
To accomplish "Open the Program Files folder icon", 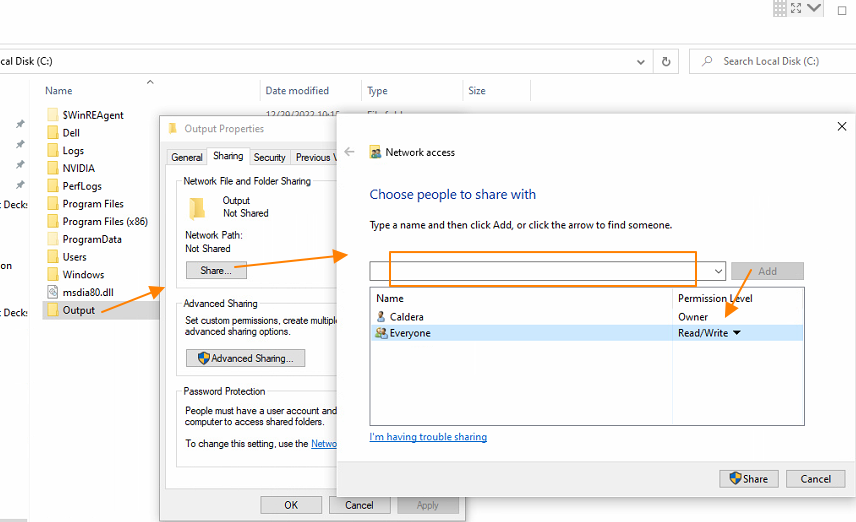I will pos(53,204).
